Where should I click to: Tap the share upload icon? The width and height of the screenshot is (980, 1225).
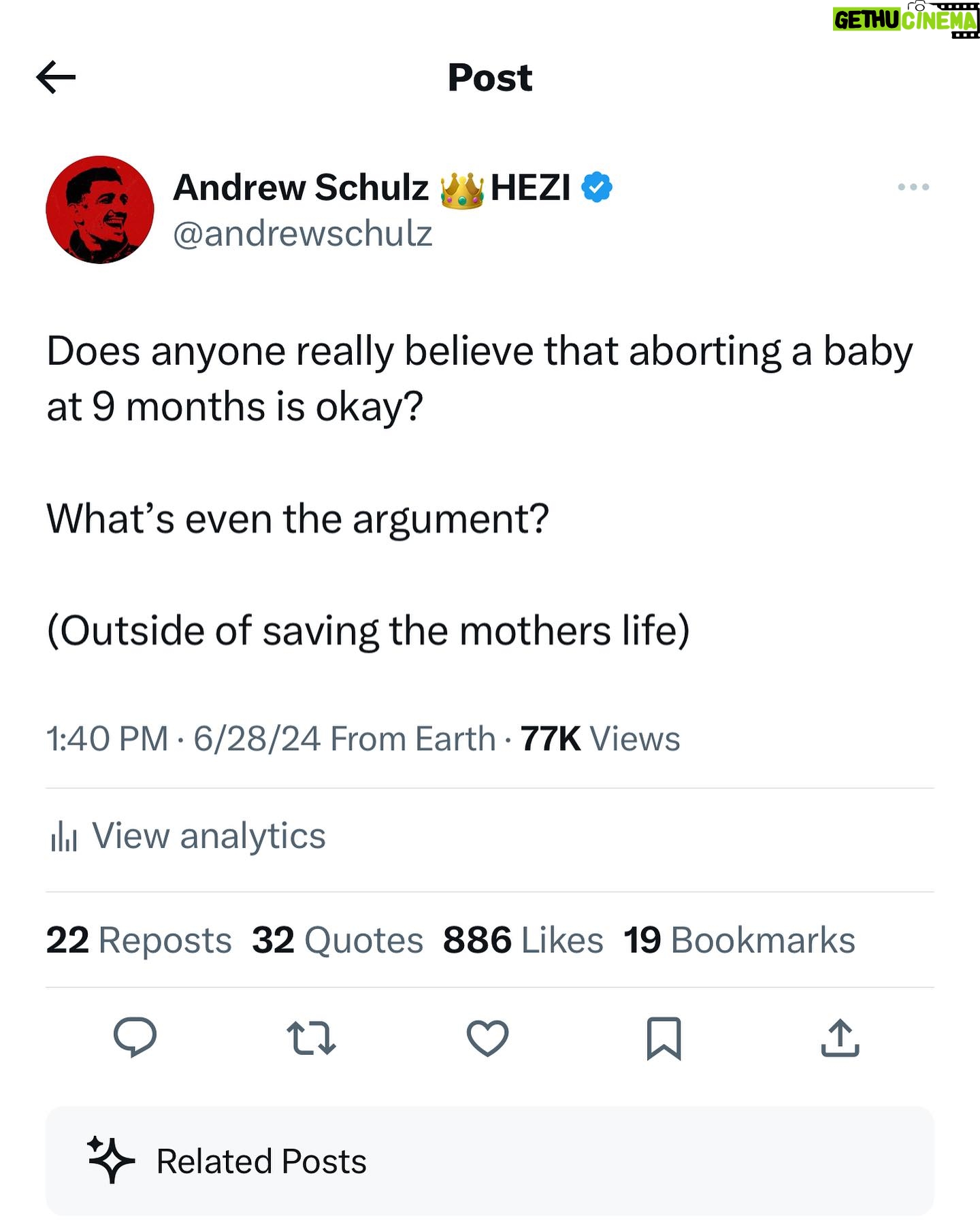click(x=840, y=1038)
